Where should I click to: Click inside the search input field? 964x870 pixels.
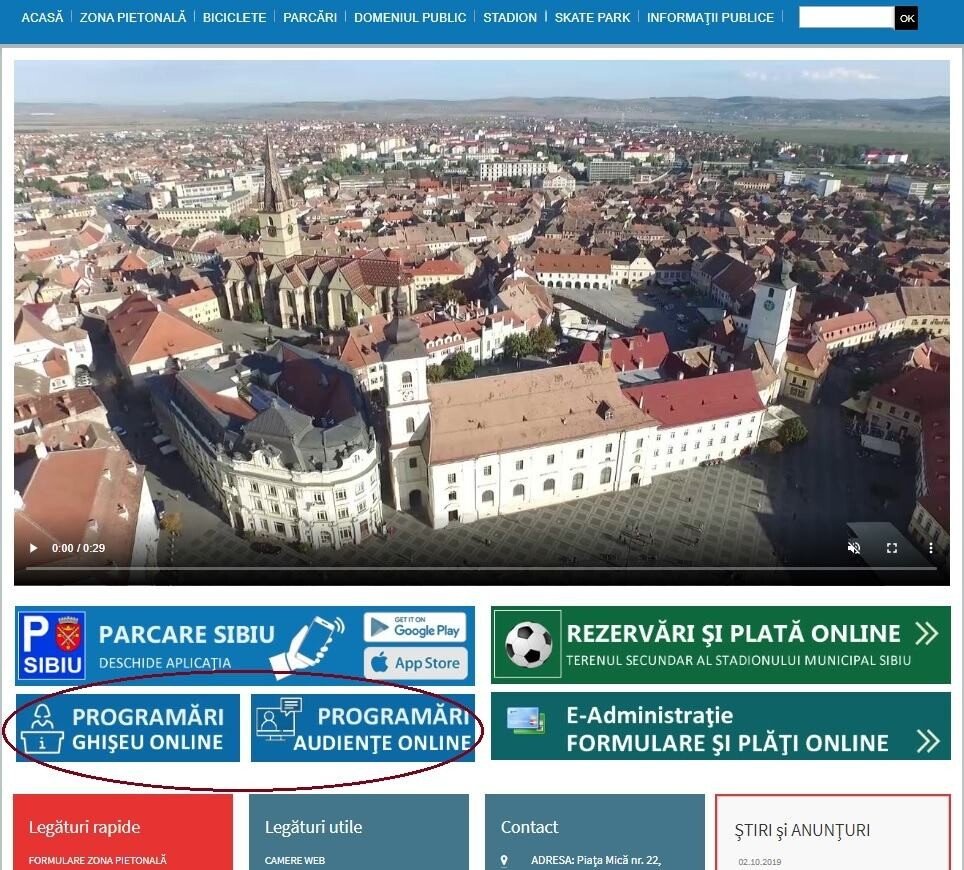[x=845, y=17]
